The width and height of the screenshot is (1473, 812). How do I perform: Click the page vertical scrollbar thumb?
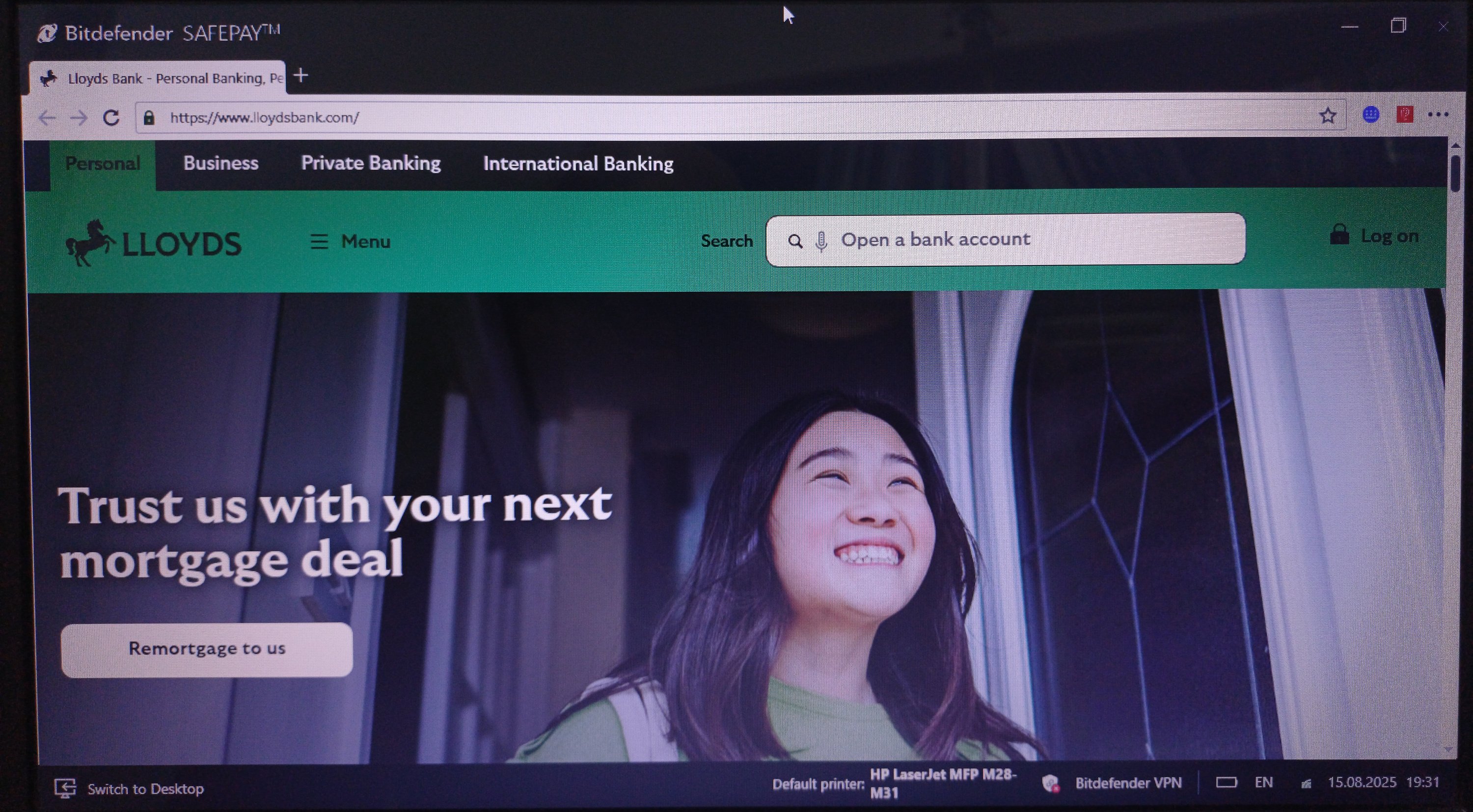coord(1455,173)
